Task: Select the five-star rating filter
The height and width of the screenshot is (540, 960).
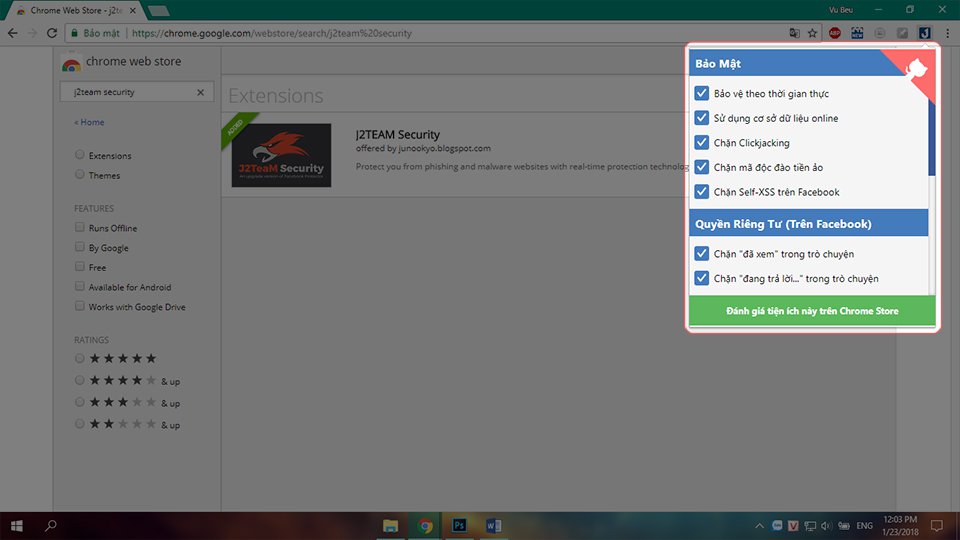Action: click(80, 358)
